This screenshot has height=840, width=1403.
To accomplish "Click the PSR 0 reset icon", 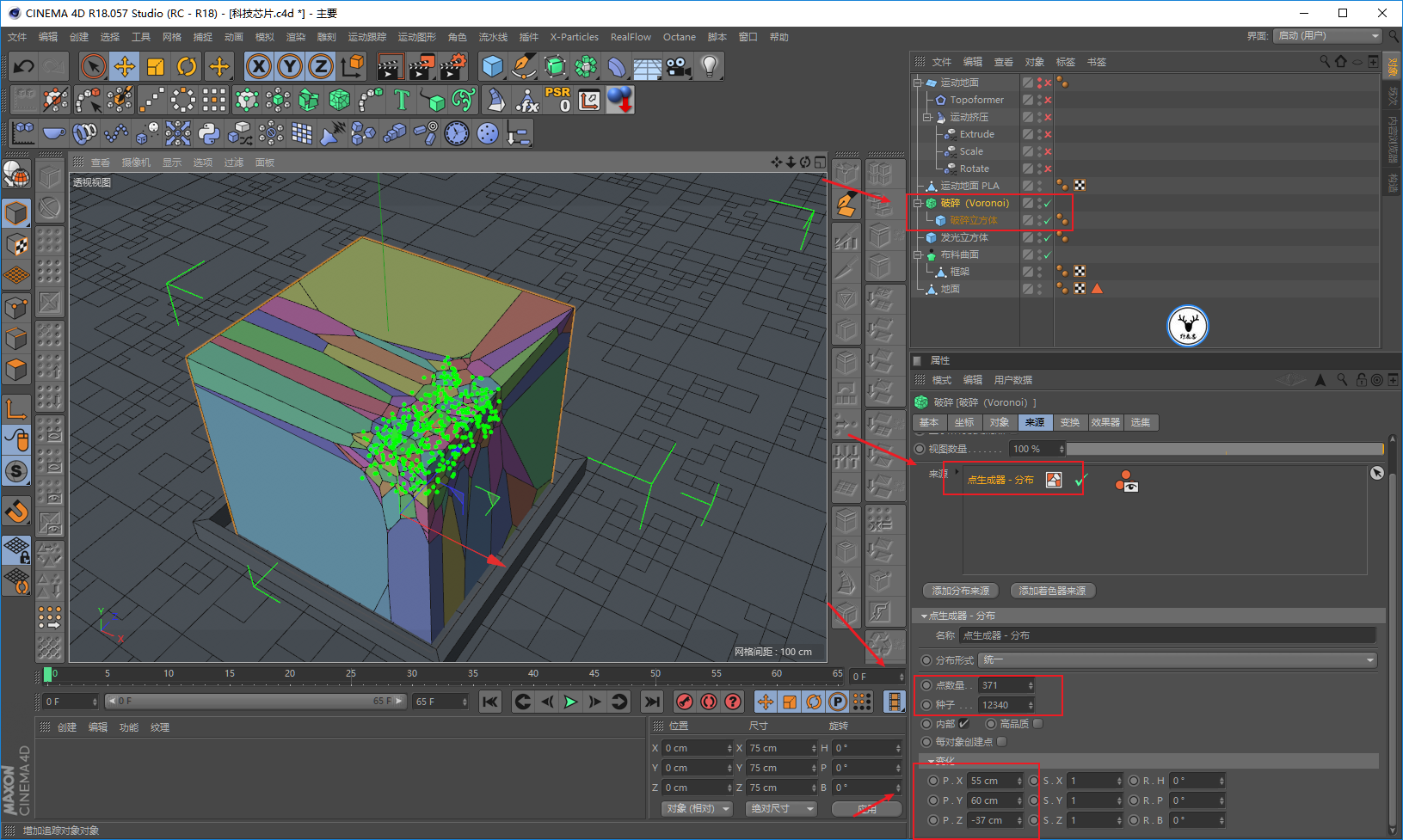I will pyautogui.click(x=557, y=100).
